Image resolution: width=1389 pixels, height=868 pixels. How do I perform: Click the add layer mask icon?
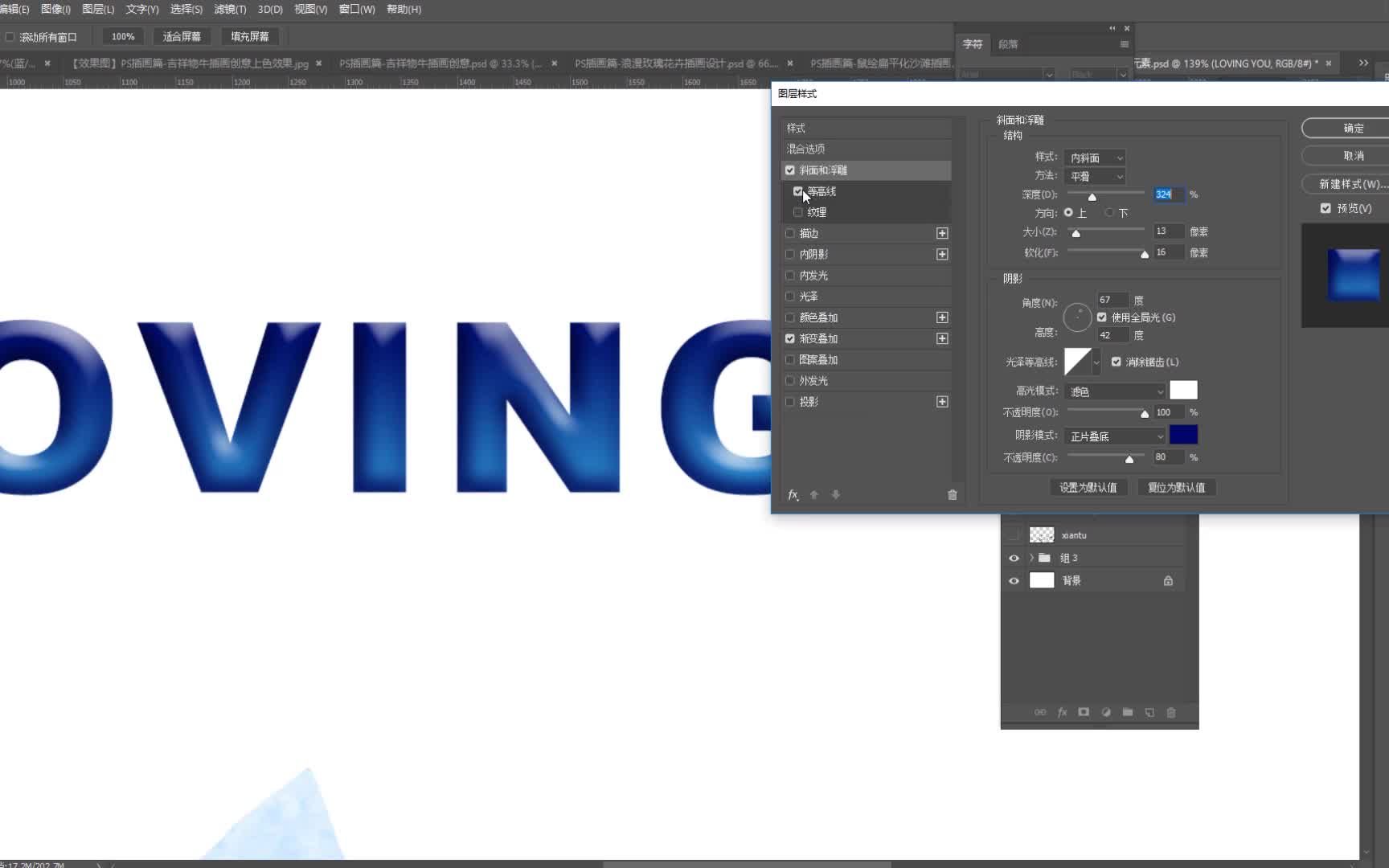tap(1084, 712)
